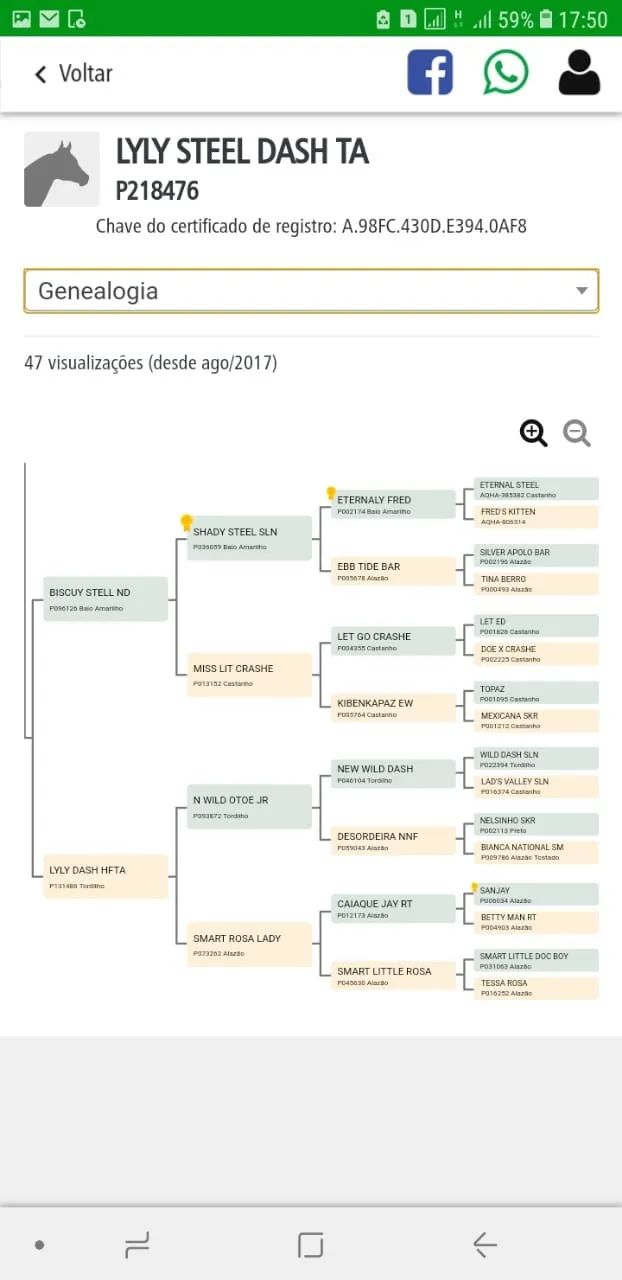The image size is (622, 1280).
Task: Share via the WhatsApp icon
Action: (506, 73)
